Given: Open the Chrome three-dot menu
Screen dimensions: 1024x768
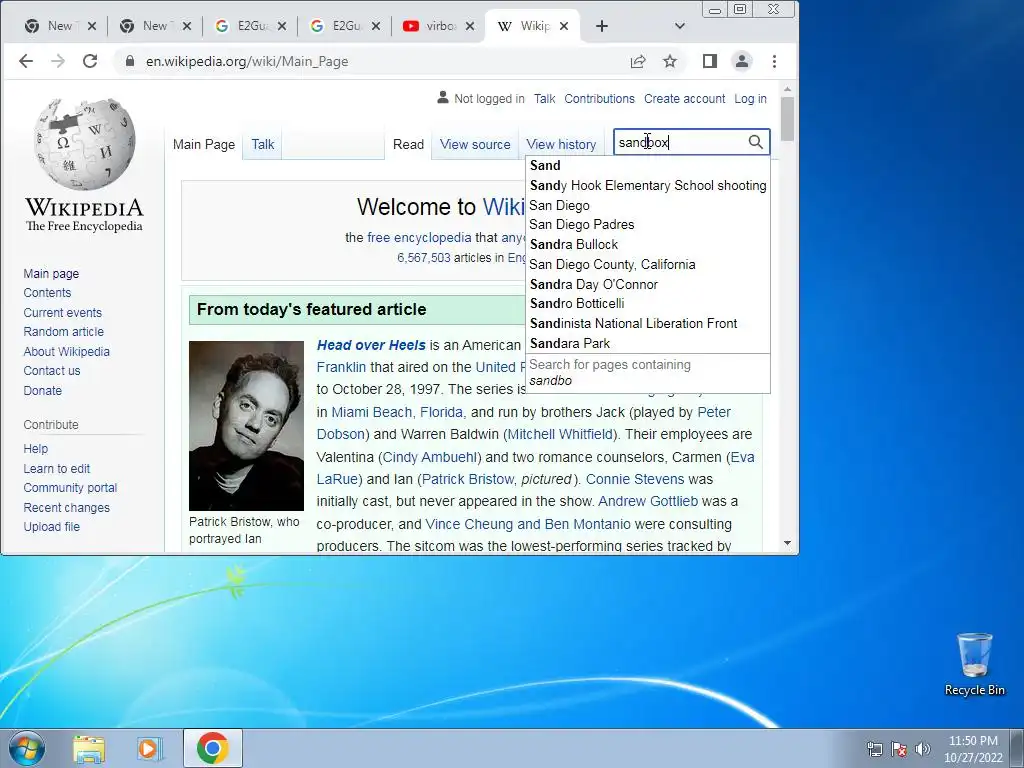Looking at the screenshot, I should tap(775, 61).
